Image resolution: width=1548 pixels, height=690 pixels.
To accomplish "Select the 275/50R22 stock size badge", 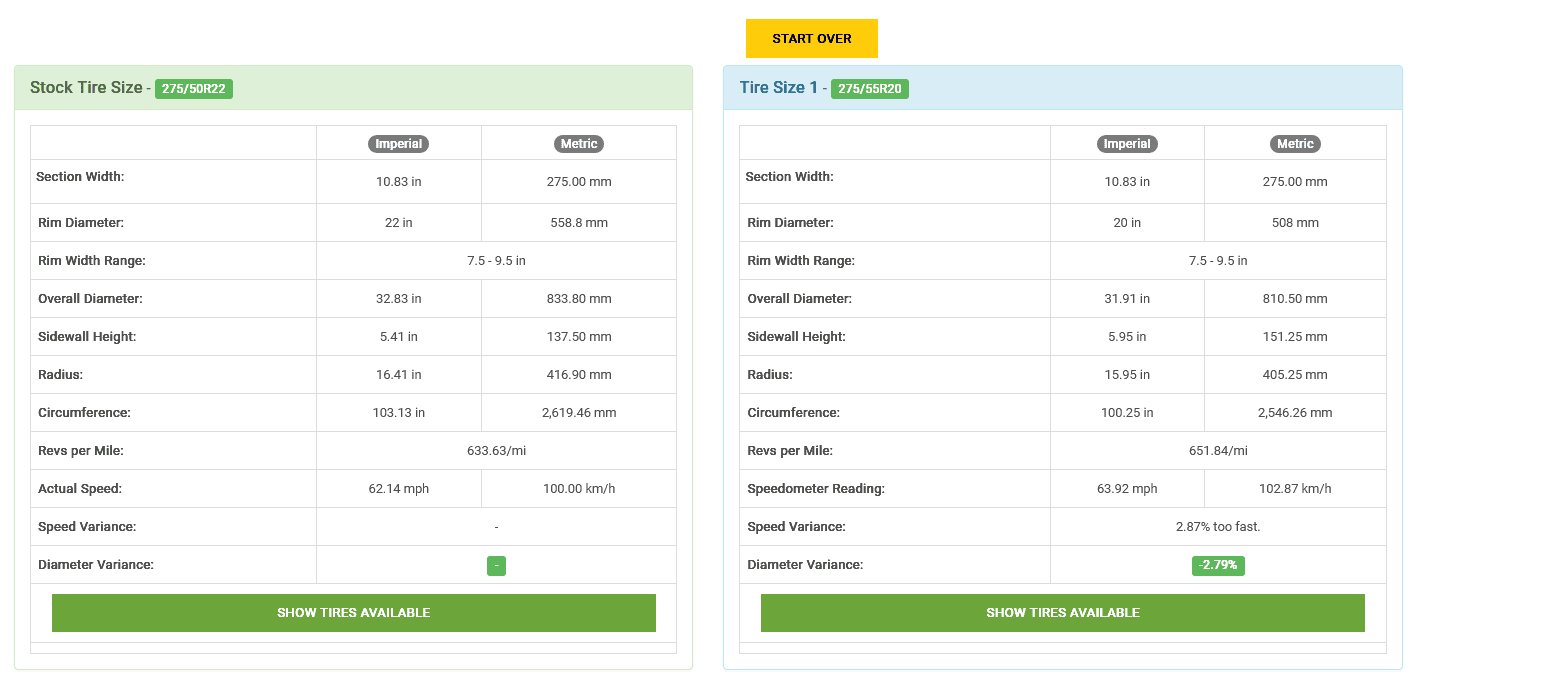I will click(x=194, y=89).
